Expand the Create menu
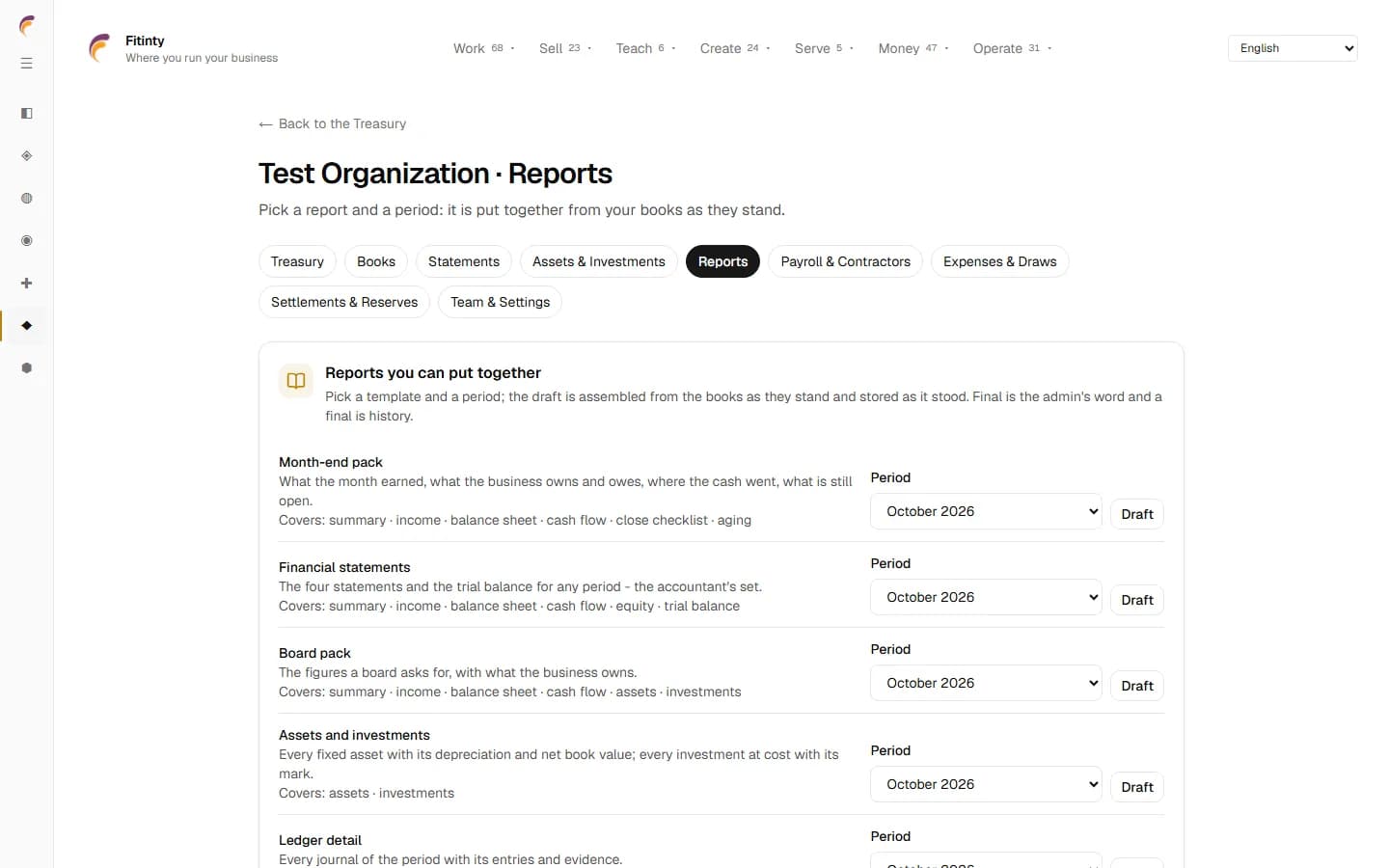 tap(735, 48)
